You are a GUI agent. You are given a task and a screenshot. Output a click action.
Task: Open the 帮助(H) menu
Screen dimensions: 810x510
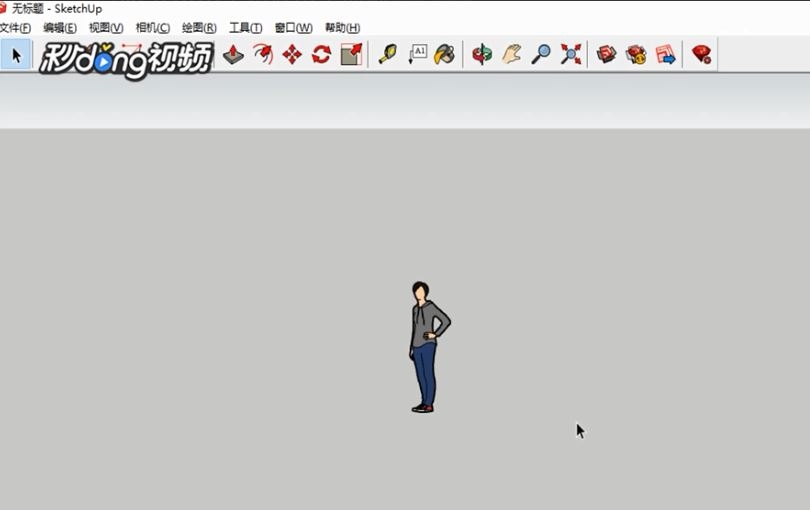(342, 28)
